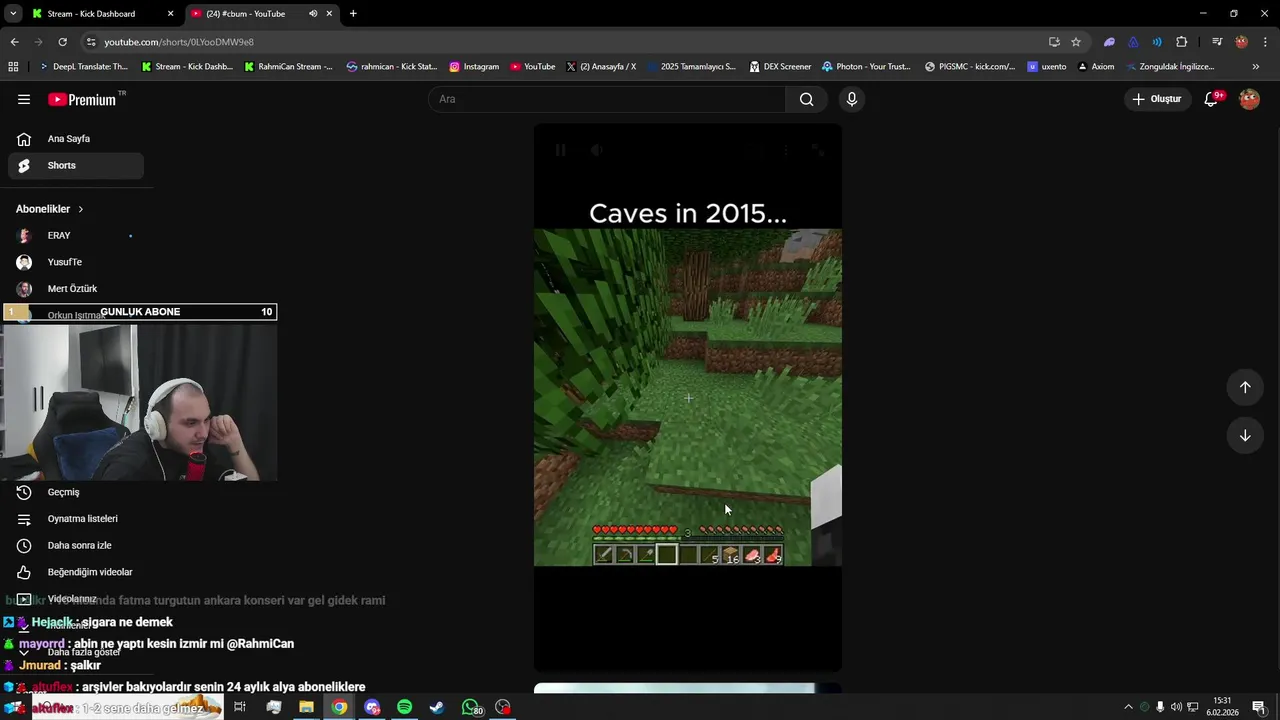Reload the page in the browser

tap(62, 42)
